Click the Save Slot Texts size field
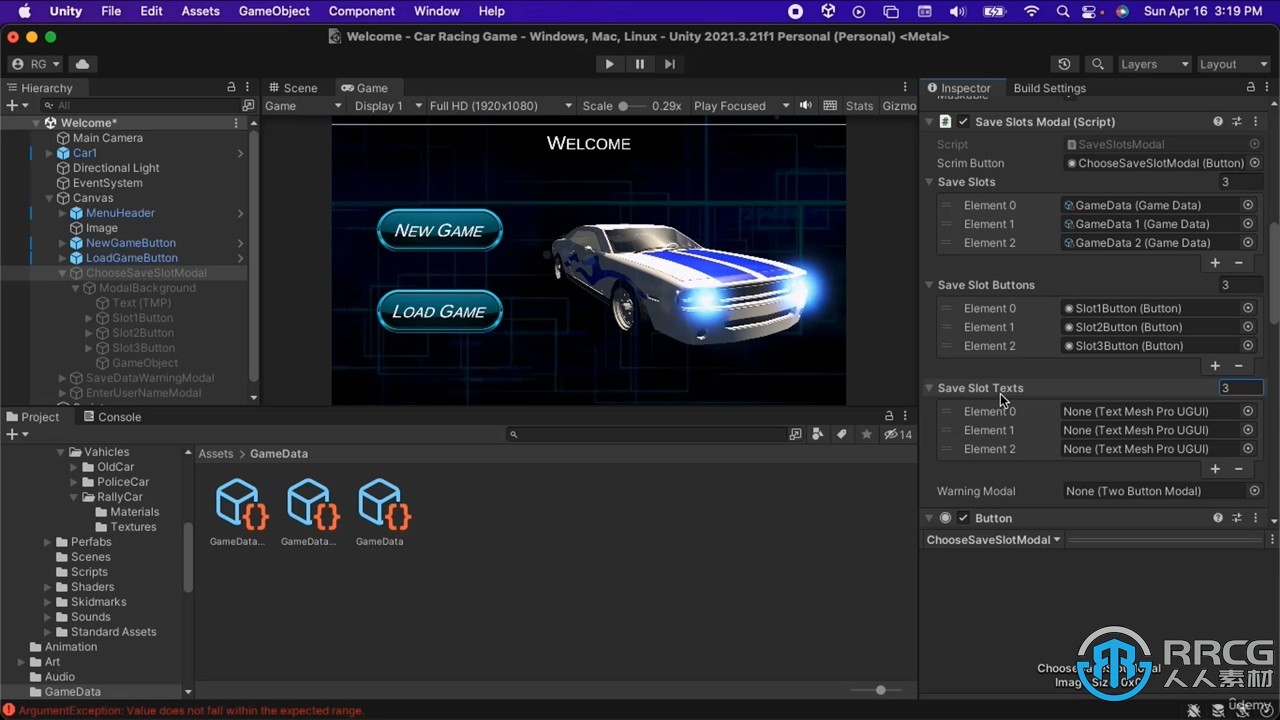1280x720 pixels. 1241,388
